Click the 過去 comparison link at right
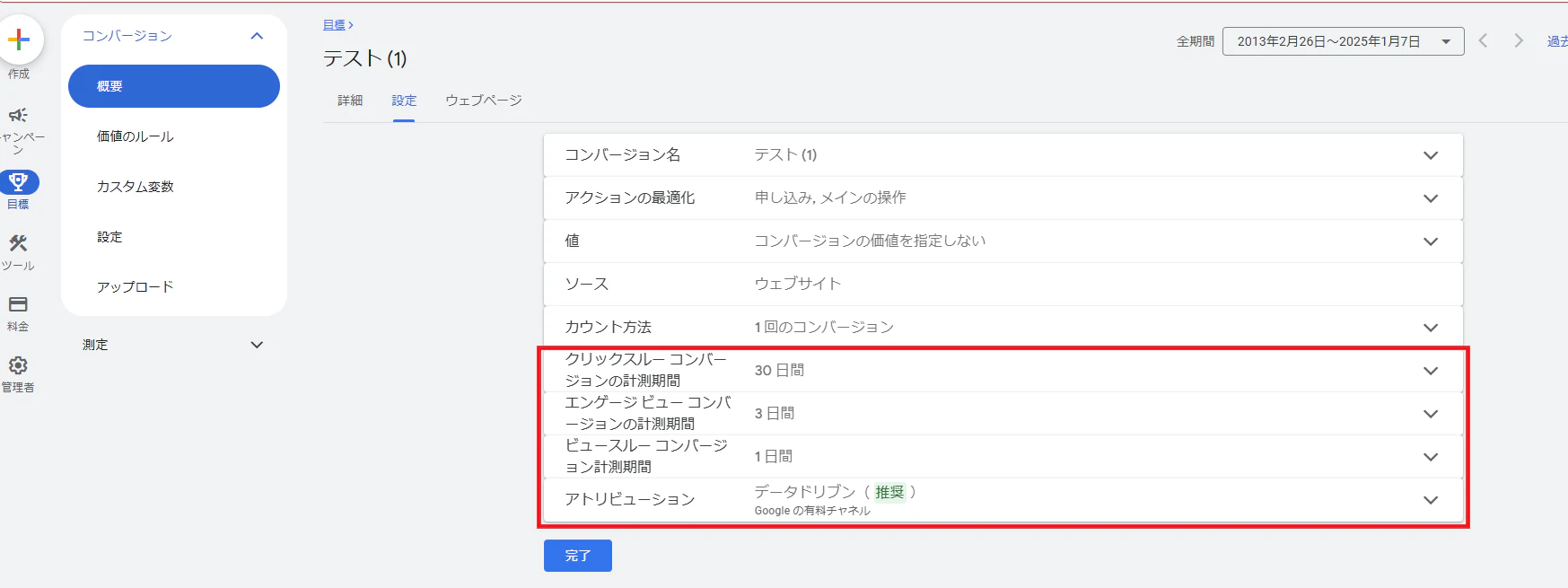This screenshot has width=1568, height=588. 1557,41
